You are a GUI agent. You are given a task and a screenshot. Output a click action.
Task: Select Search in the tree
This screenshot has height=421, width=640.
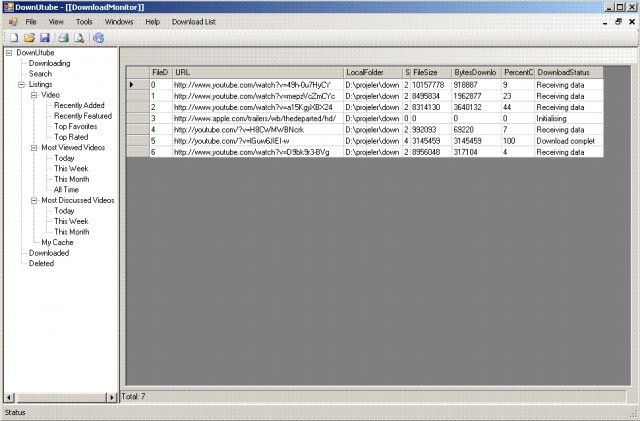(x=40, y=74)
